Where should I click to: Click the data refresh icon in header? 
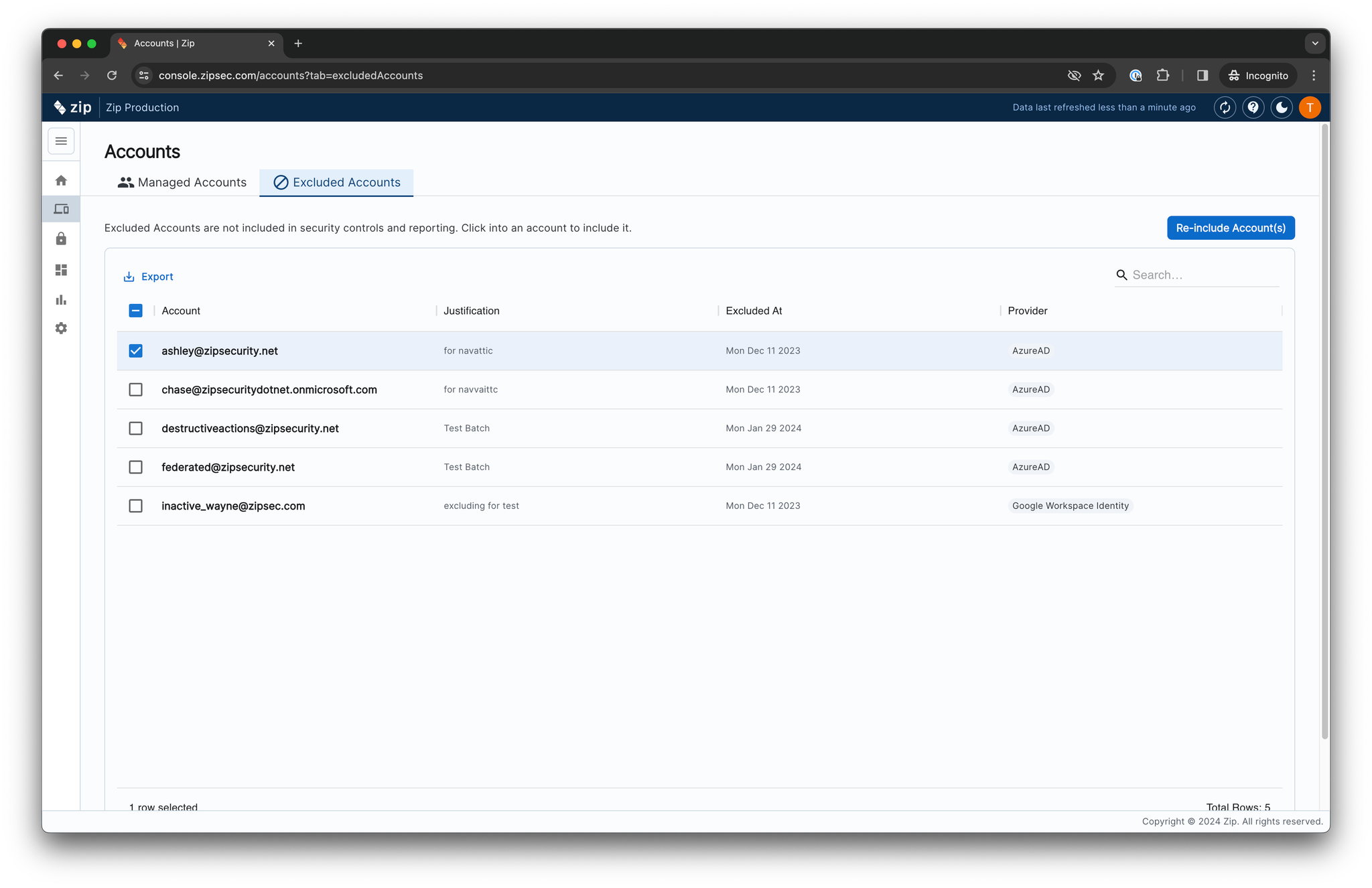(1225, 107)
